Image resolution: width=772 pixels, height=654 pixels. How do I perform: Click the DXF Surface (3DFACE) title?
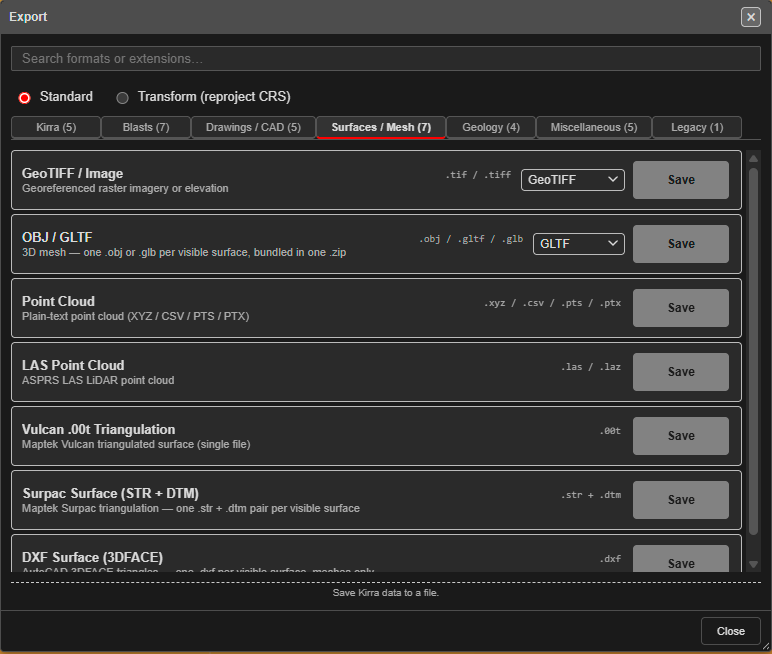93,557
